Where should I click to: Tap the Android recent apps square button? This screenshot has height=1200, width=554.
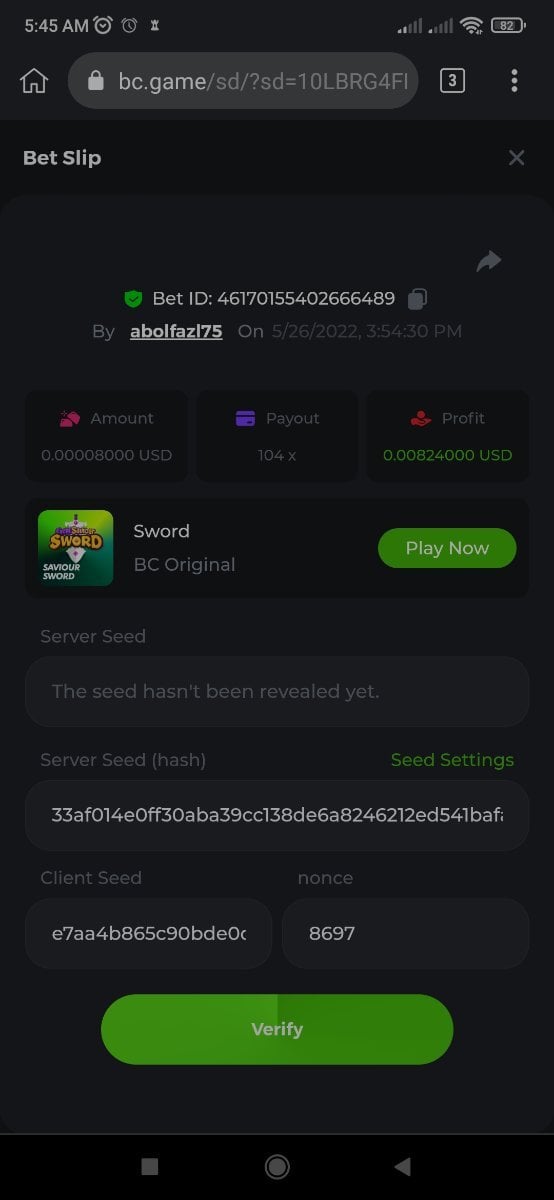pos(150,1166)
